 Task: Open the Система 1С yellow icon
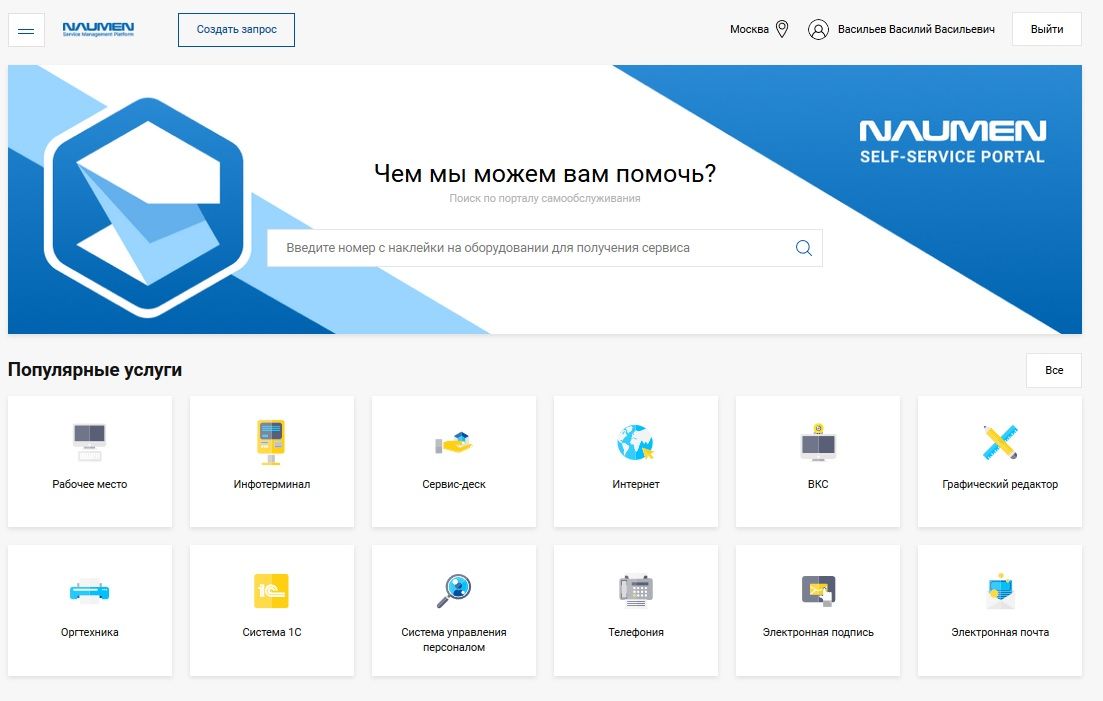[272, 591]
